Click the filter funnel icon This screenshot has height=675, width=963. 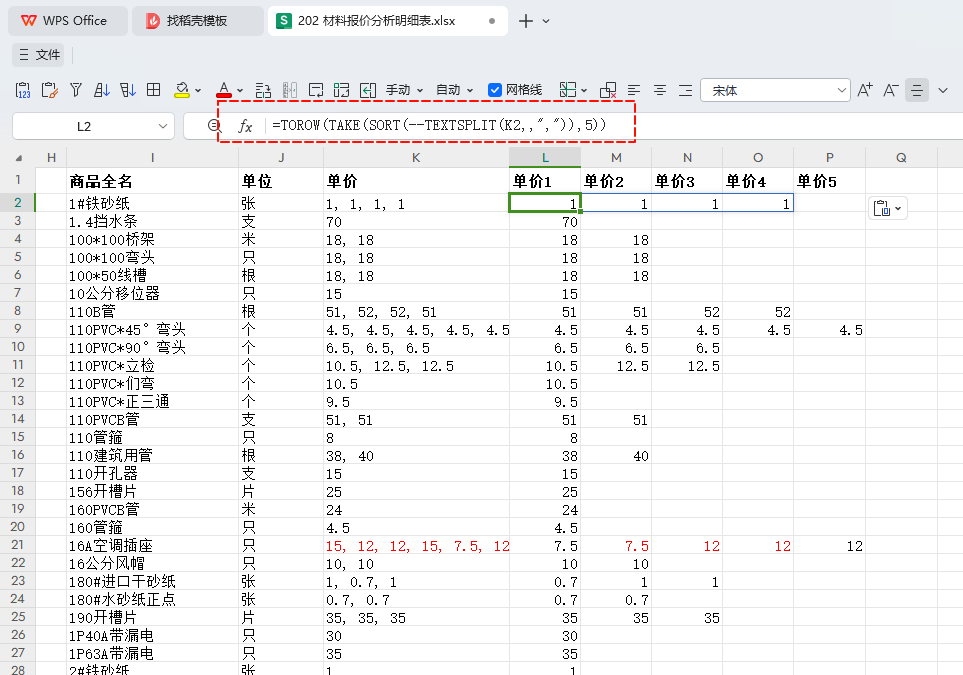[76, 90]
